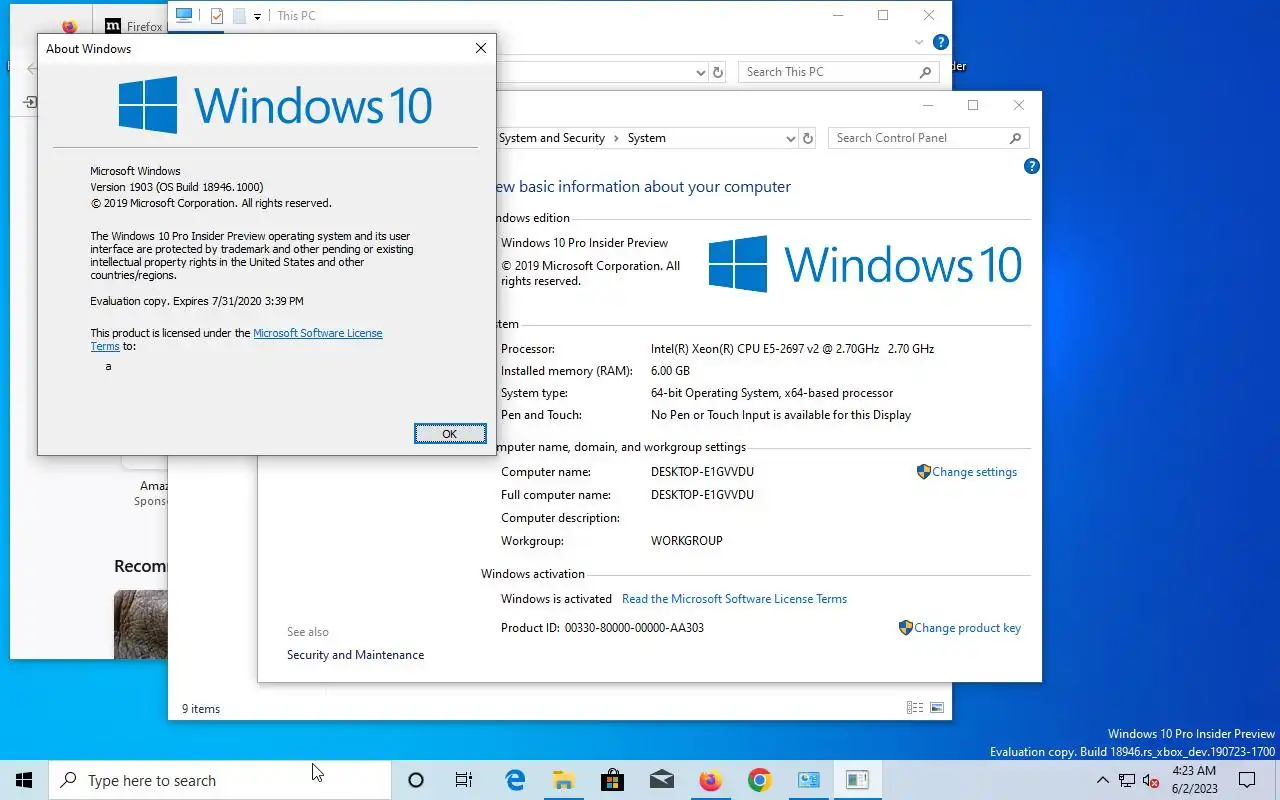Open network status tray icon
The height and width of the screenshot is (800, 1280).
(x=1127, y=780)
